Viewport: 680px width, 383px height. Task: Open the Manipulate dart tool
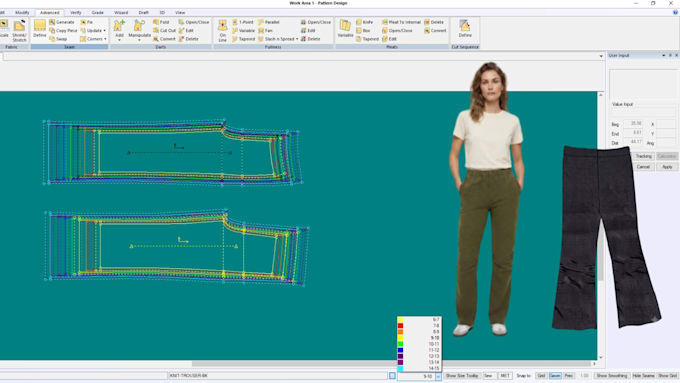click(139, 30)
